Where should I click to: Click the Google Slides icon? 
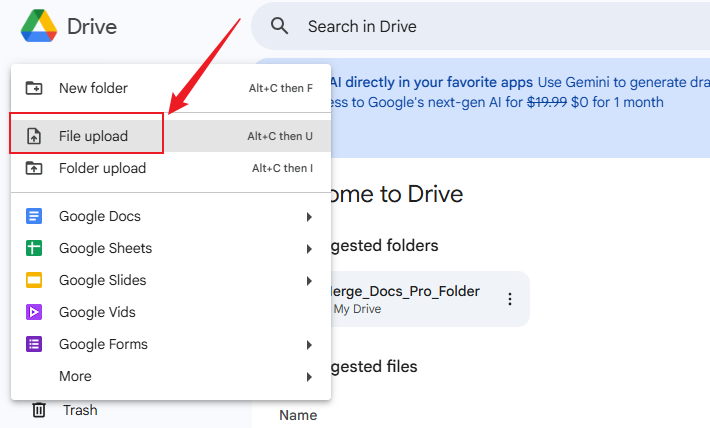point(34,280)
